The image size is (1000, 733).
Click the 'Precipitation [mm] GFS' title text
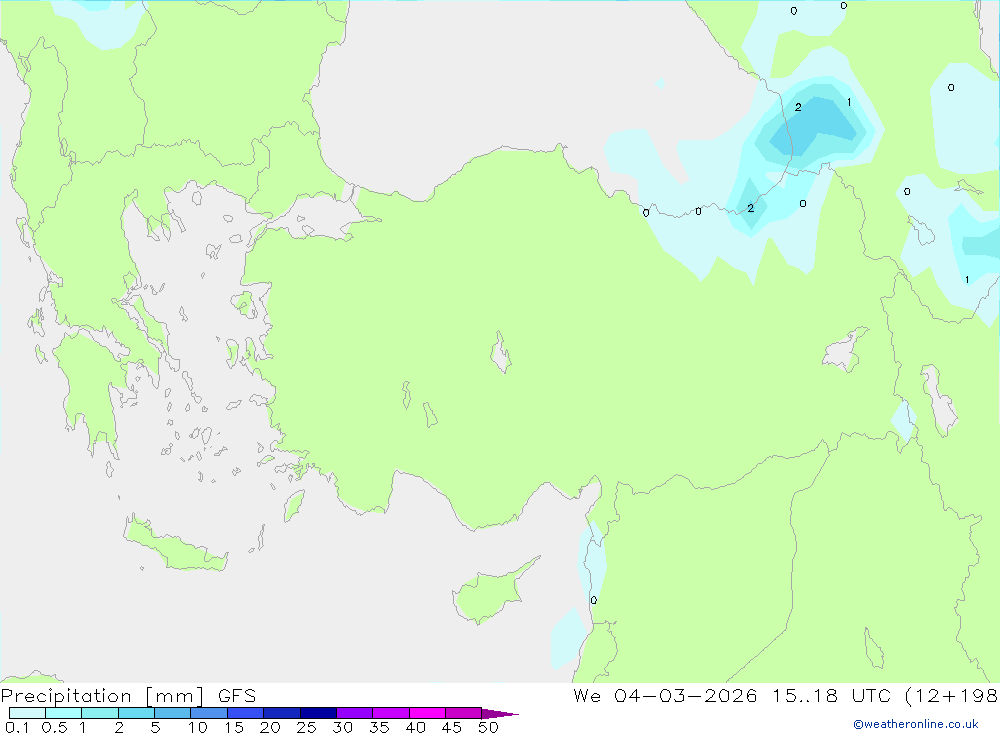pos(128,696)
